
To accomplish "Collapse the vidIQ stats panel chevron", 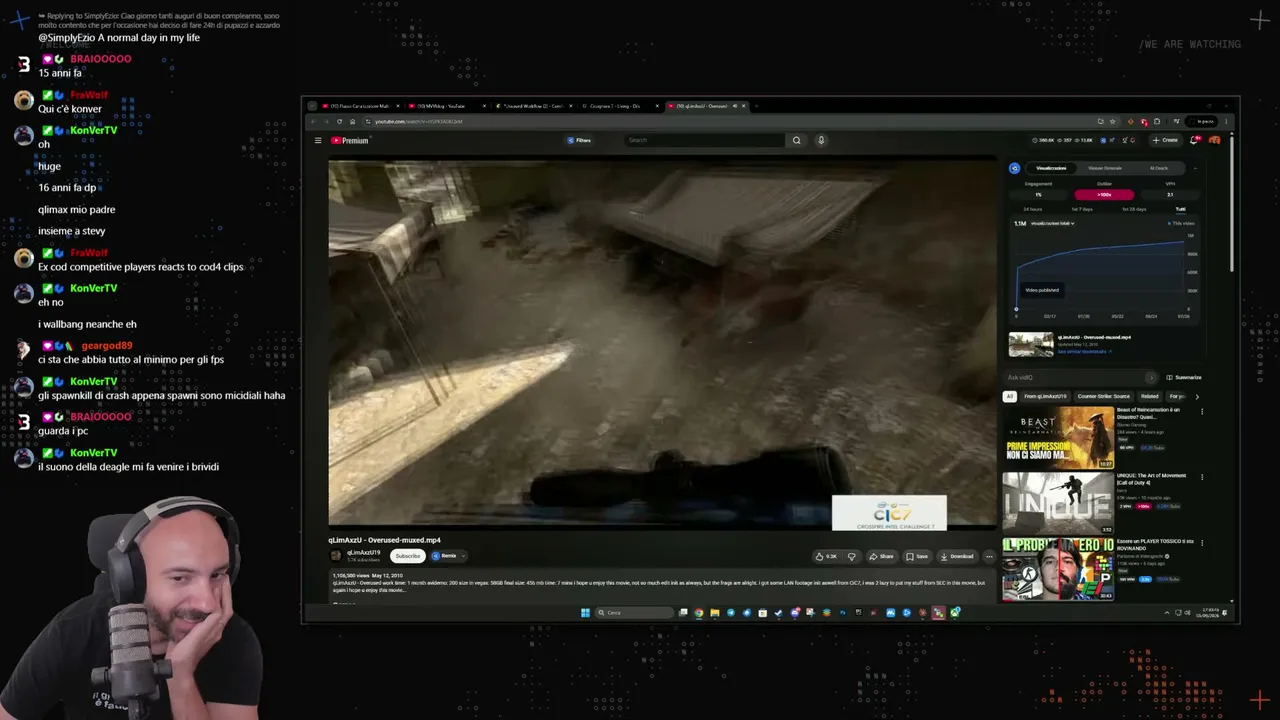I will tap(1195, 168).
